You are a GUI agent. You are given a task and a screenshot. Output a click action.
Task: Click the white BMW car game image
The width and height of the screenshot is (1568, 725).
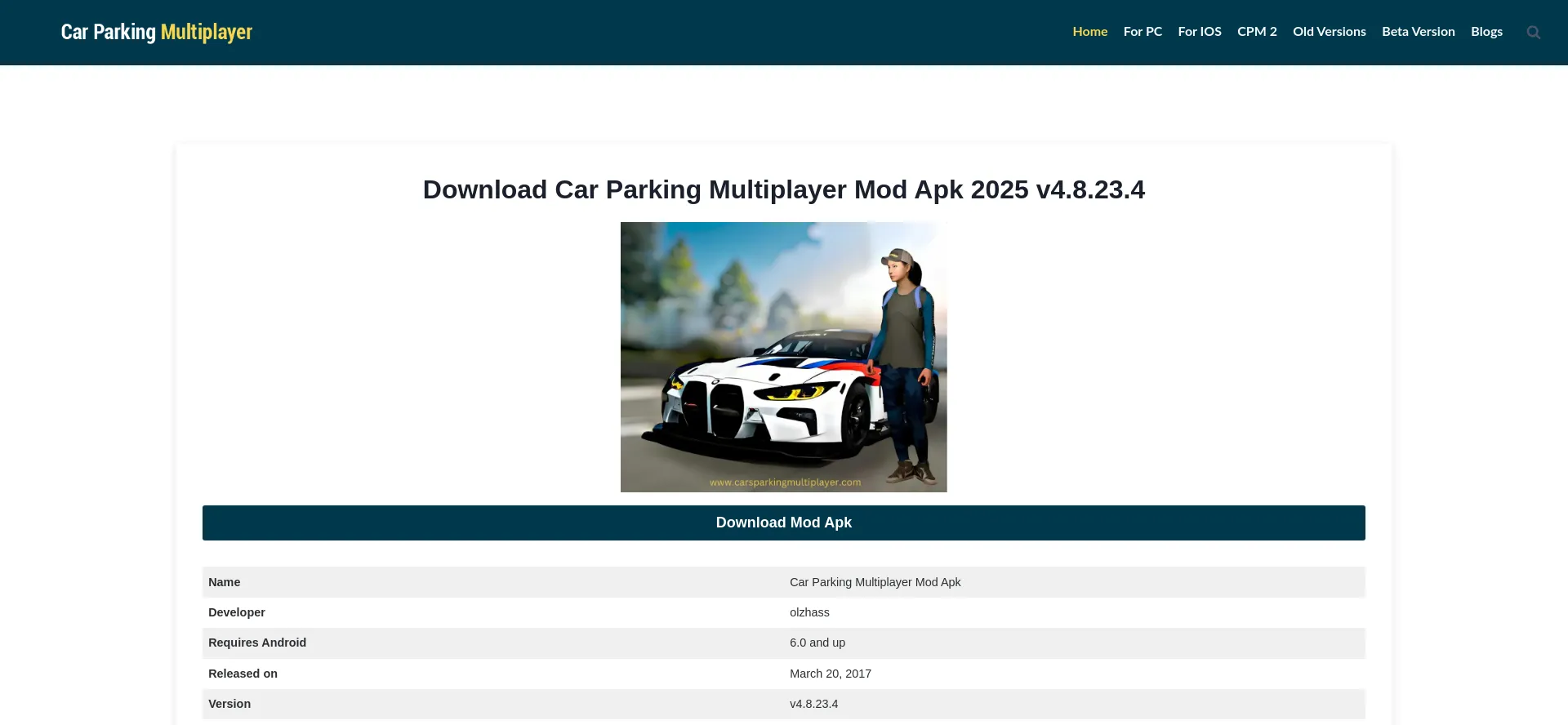pyautogui.click(x=784, y=357)
